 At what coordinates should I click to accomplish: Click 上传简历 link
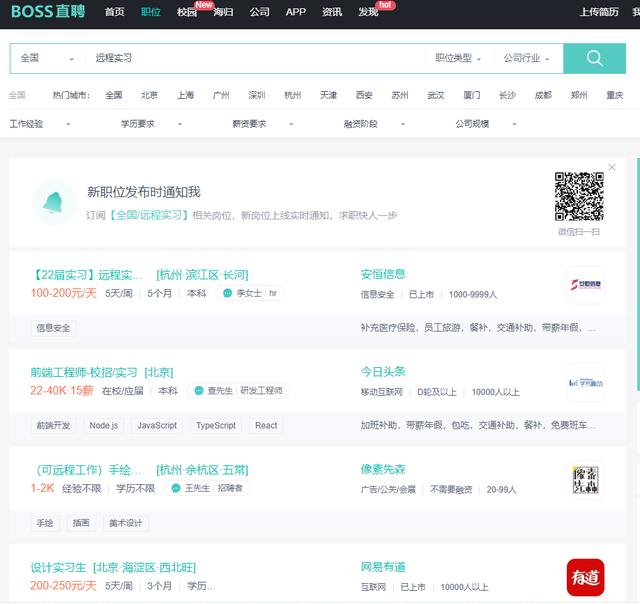click(599, 12)
